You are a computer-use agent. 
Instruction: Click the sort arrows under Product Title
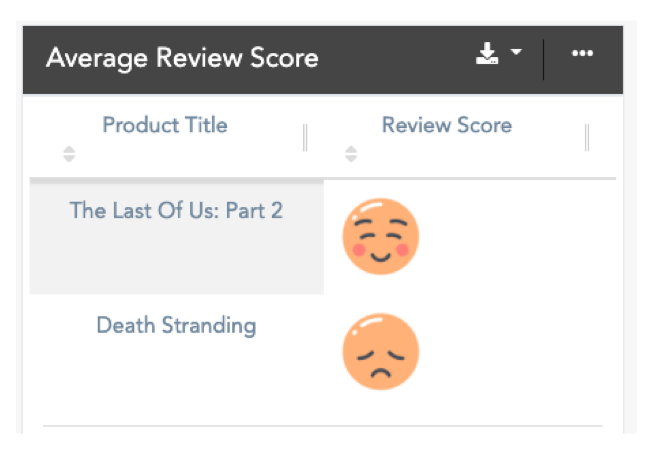[x=69, y=154]
